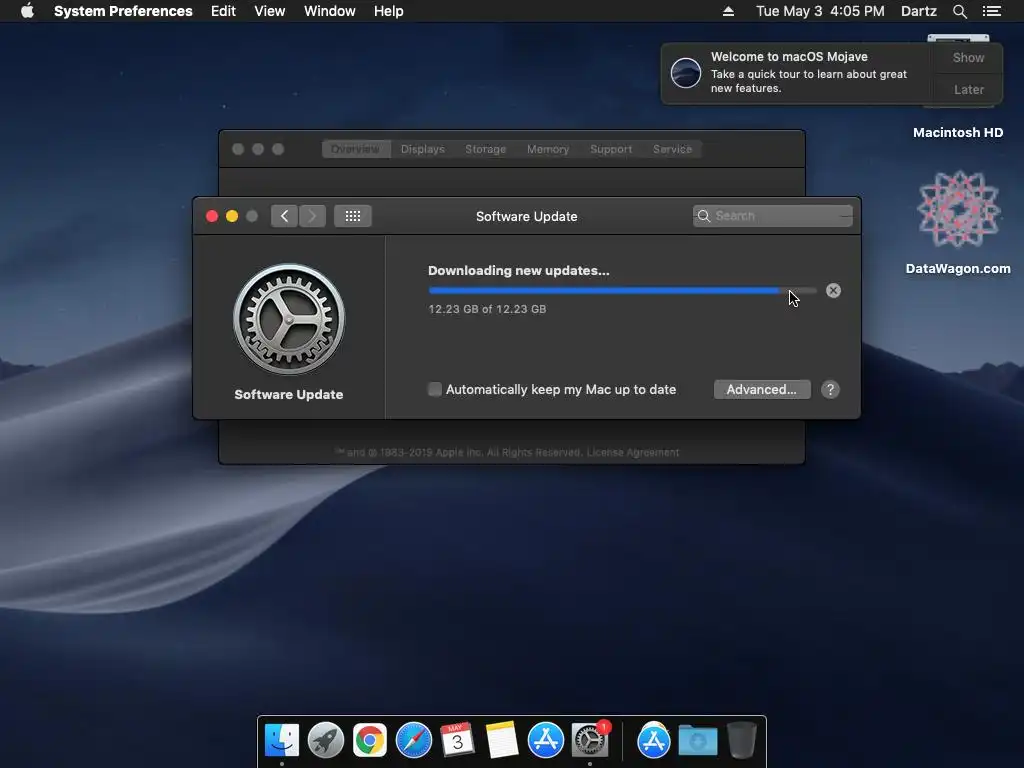Open Spotlight search magnifier icon
Screen dimensions: 1024x768
[x=959, y=11]
